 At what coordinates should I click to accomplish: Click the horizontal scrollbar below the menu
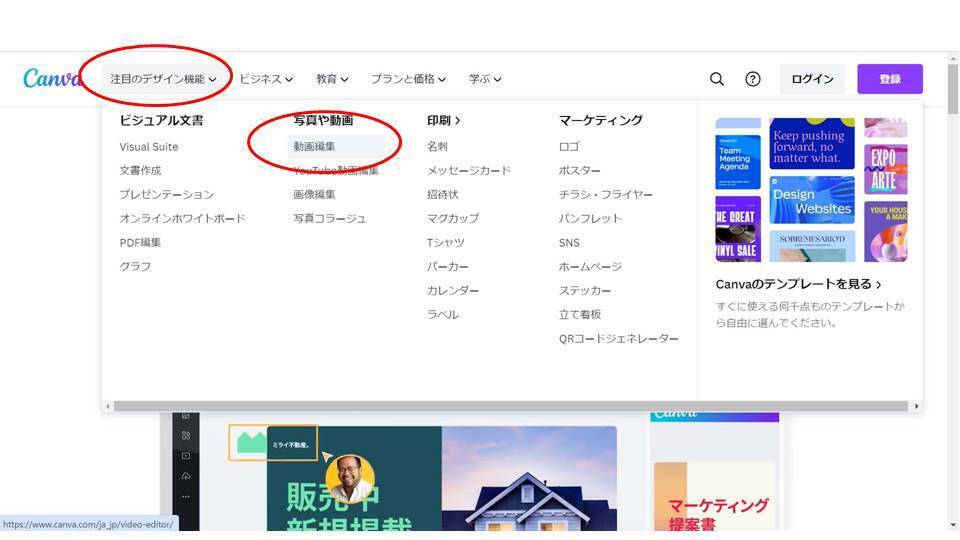(x=511, y=406)
